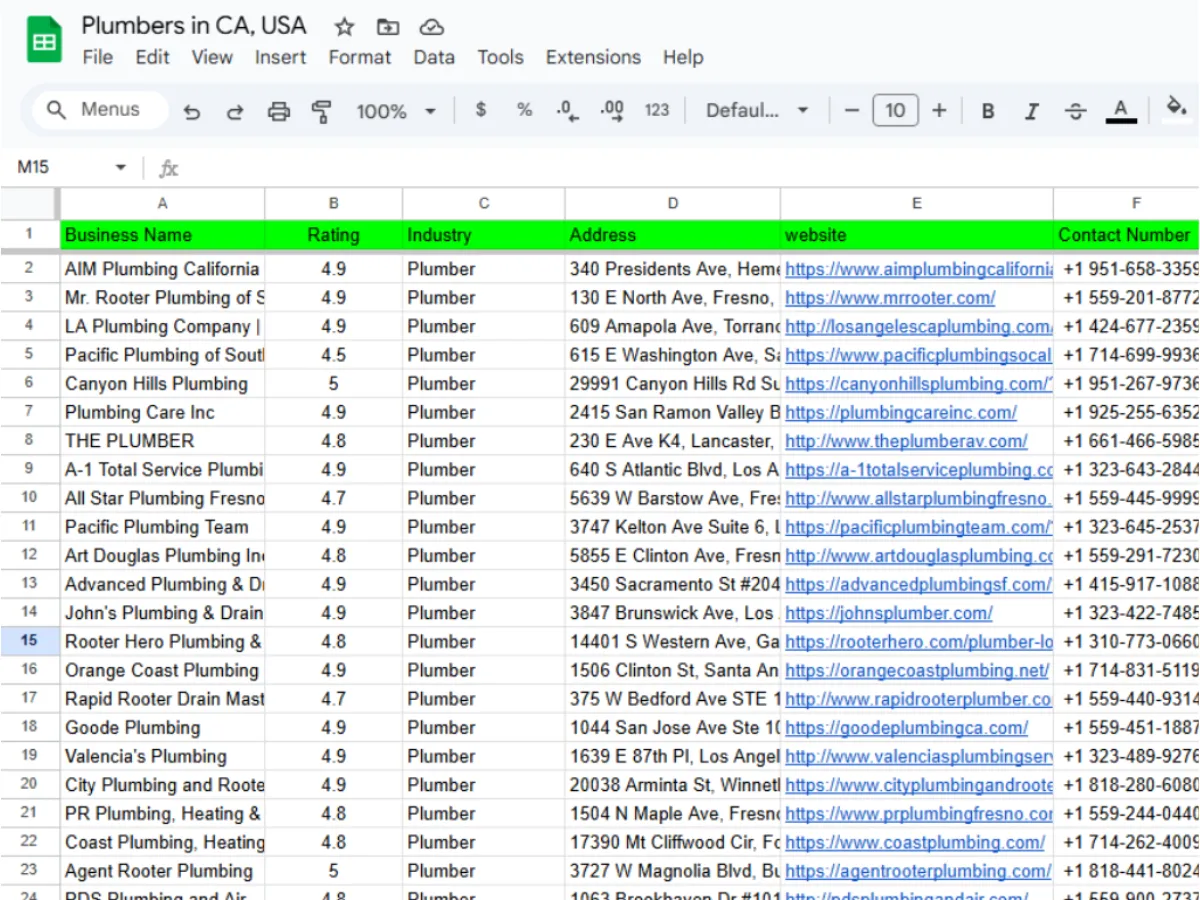Open the Tools menu
This screenshot has width=1200, height=900.
(500, 57)
